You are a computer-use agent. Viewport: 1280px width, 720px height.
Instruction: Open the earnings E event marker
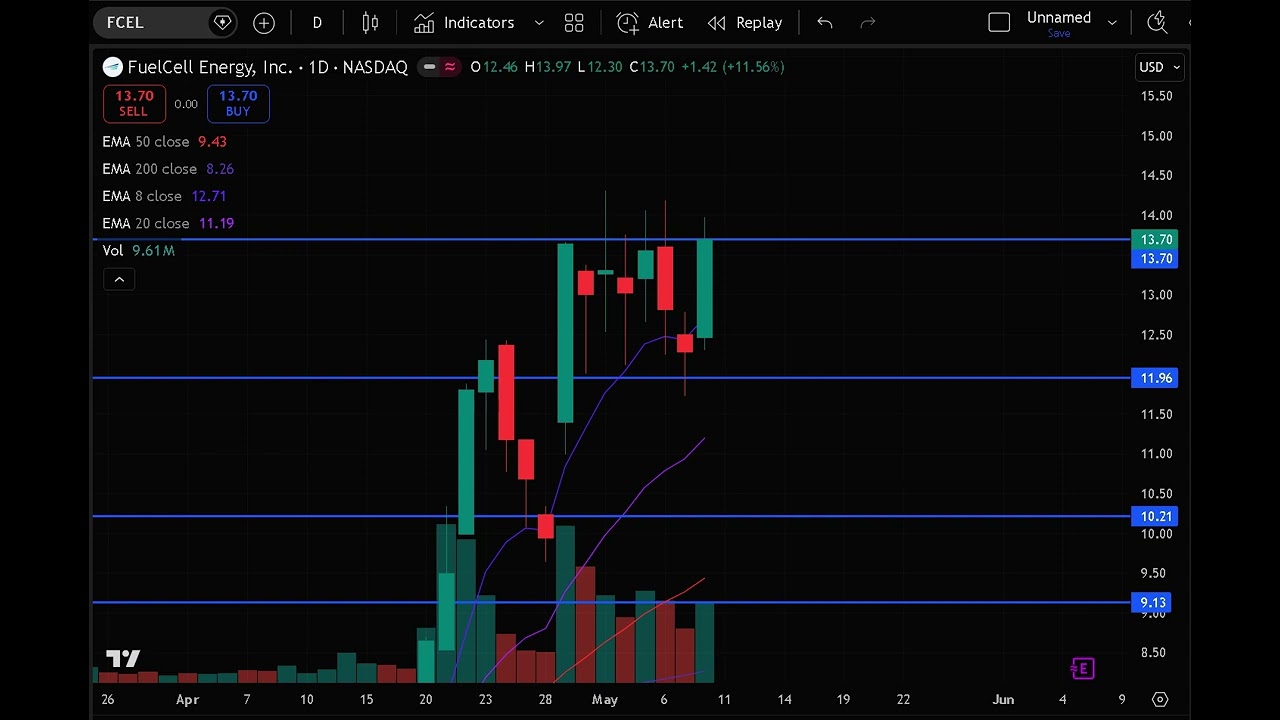coord(1082,668)
